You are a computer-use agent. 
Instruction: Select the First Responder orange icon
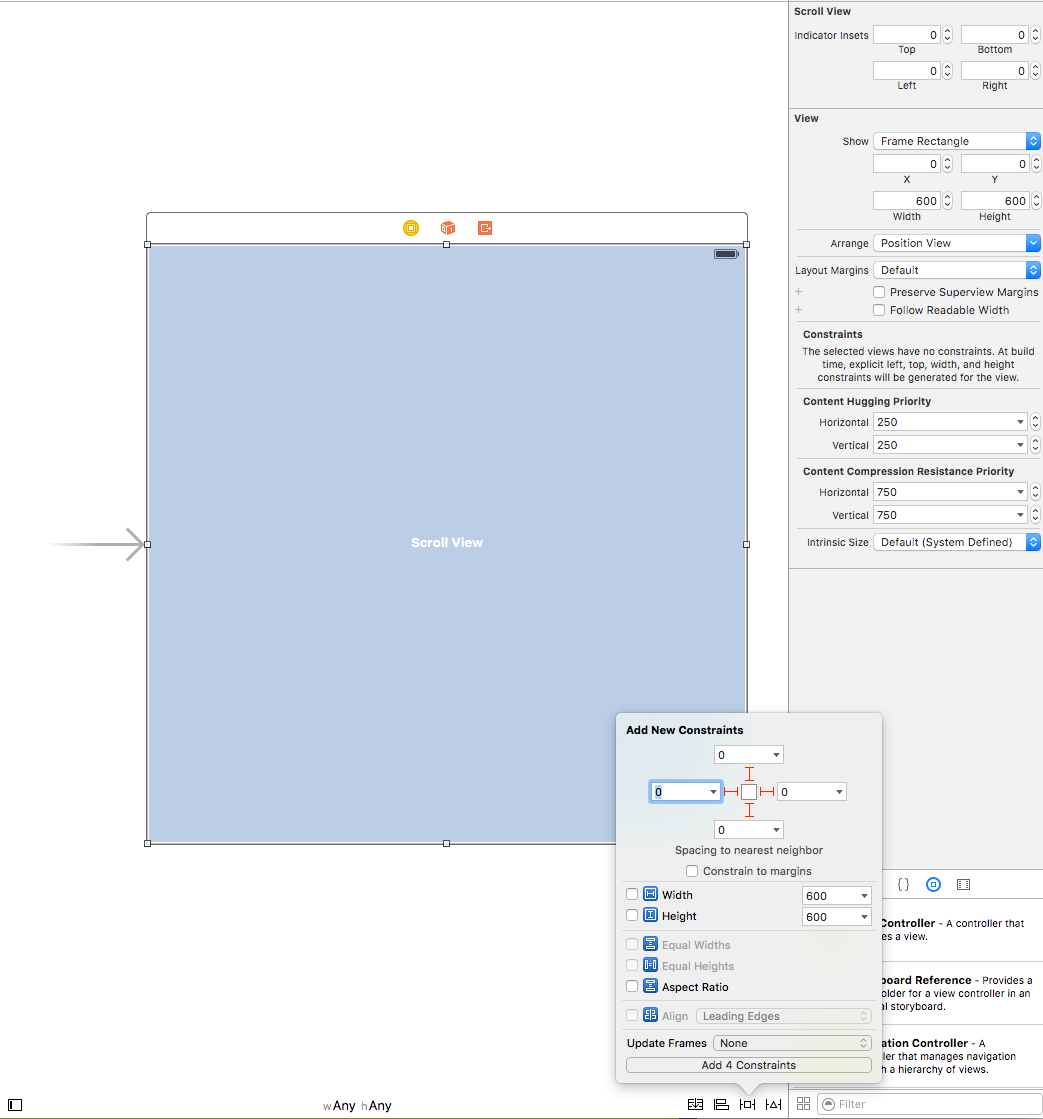click(x=447, y=228)
